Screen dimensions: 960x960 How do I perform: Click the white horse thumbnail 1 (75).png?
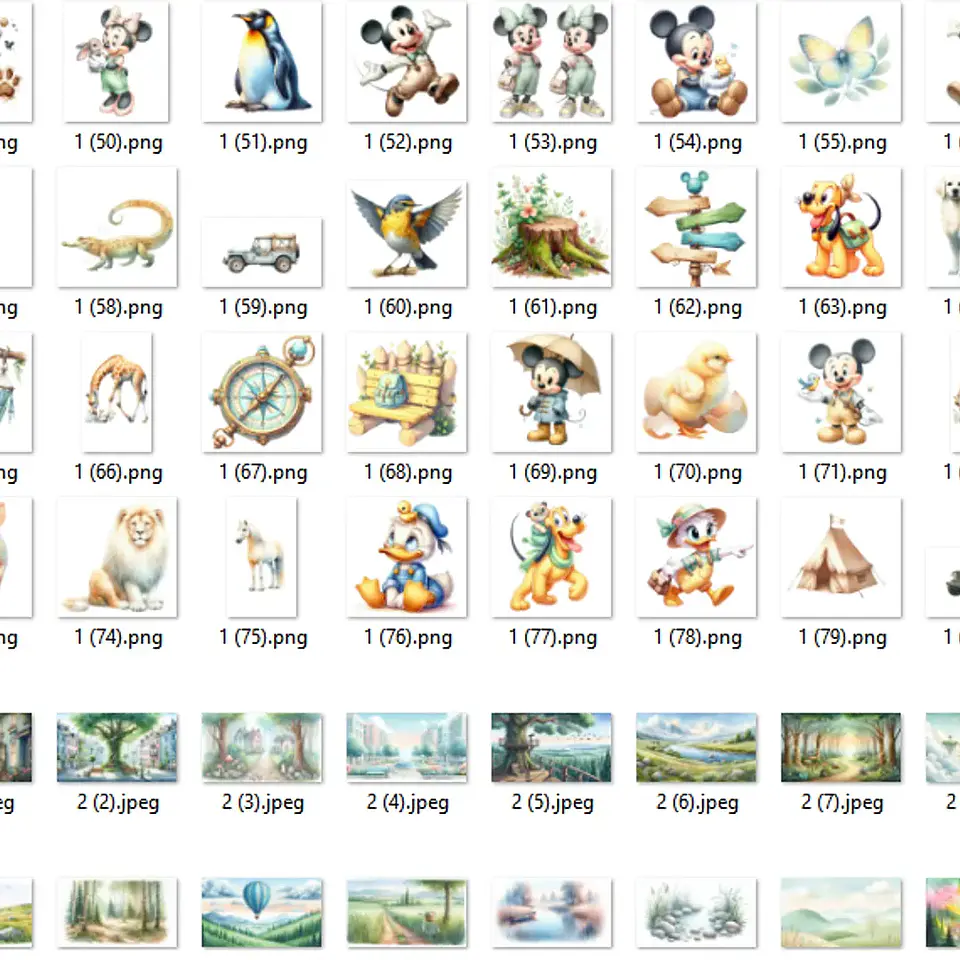point(261,557)
